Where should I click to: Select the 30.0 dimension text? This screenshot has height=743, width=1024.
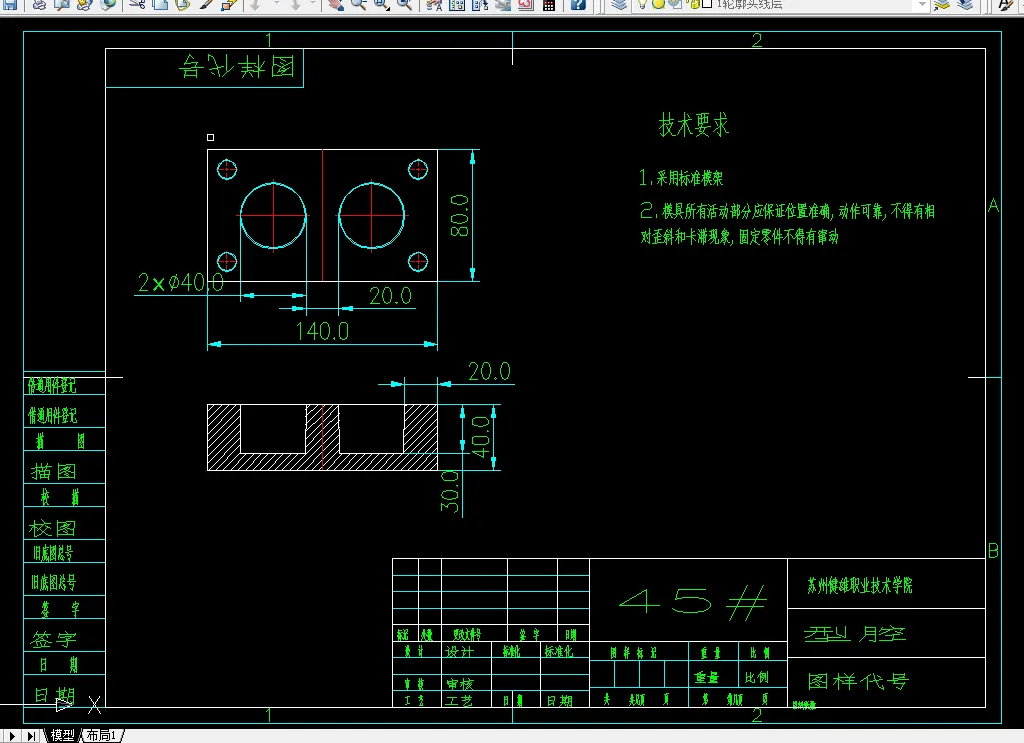click(x=450, y=491)
